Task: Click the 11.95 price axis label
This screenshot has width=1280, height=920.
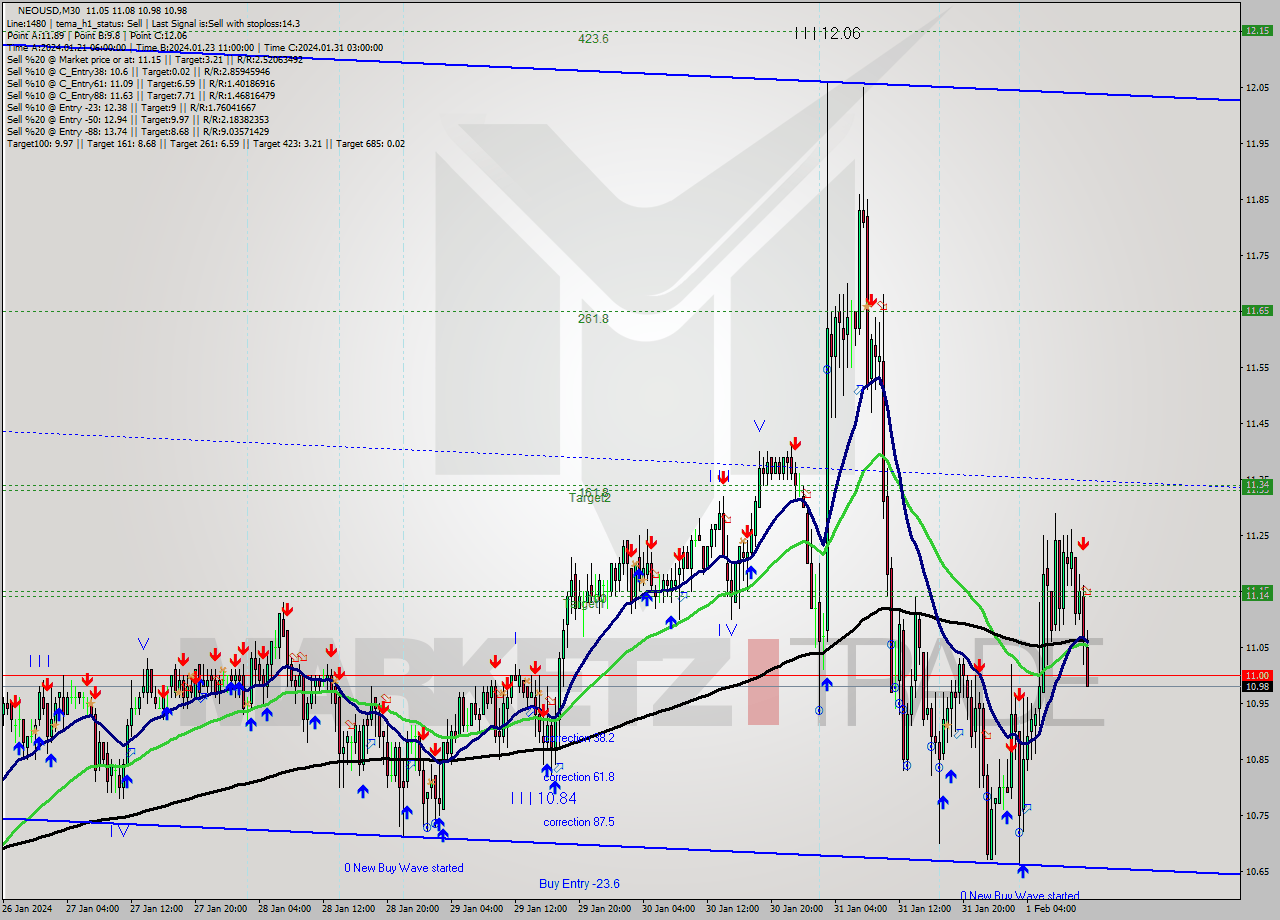Action: (1257, 144)
